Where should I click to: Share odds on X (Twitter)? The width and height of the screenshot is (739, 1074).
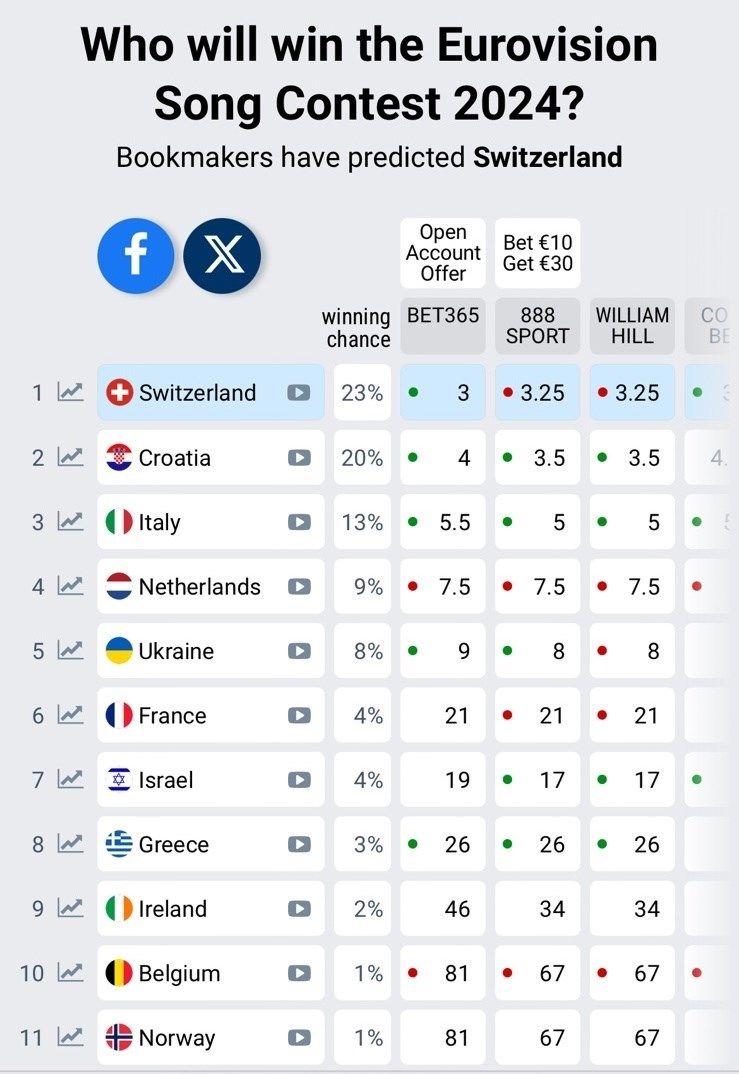[x=222, y=256]
